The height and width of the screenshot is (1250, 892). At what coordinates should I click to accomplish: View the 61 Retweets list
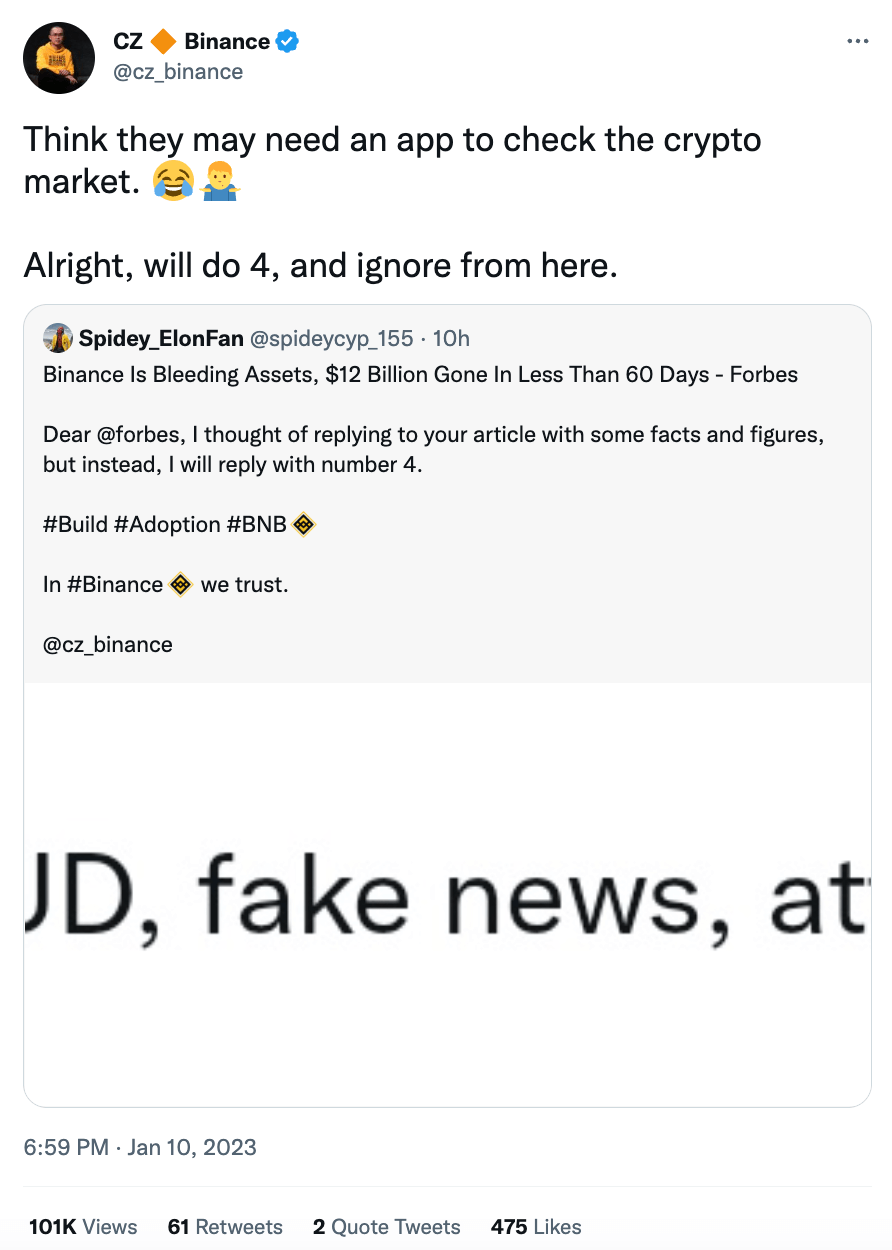225,1227
